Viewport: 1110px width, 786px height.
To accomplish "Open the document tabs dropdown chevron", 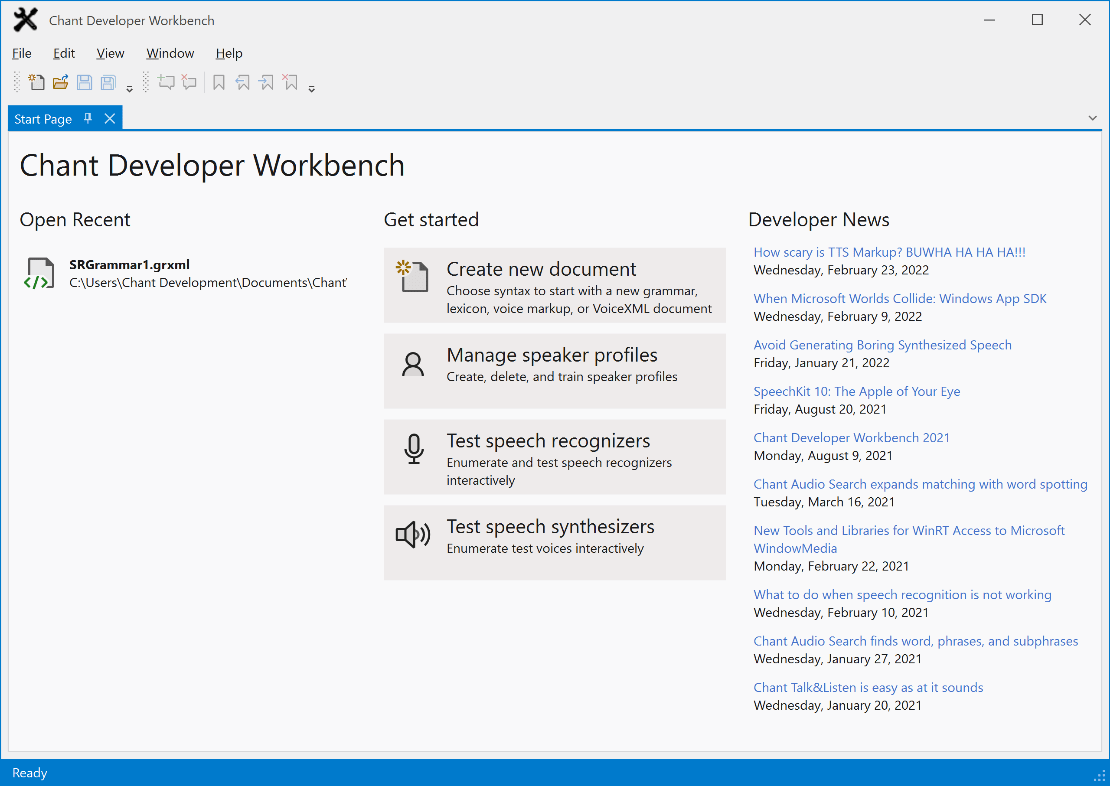I will point(1092,118).
